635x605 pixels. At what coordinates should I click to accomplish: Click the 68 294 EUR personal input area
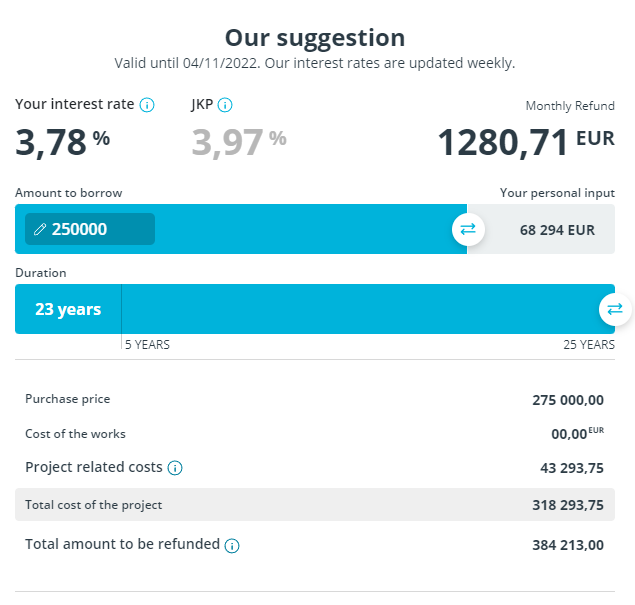coord(541,229)
